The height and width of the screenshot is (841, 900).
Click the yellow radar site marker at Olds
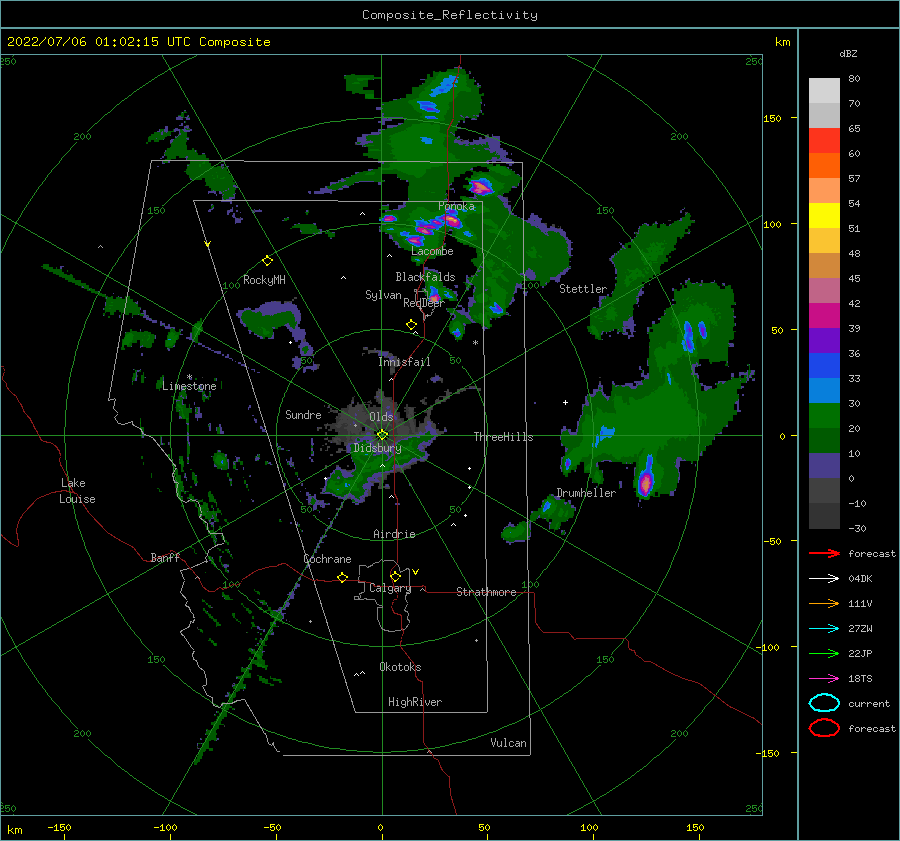coord(382,435)
